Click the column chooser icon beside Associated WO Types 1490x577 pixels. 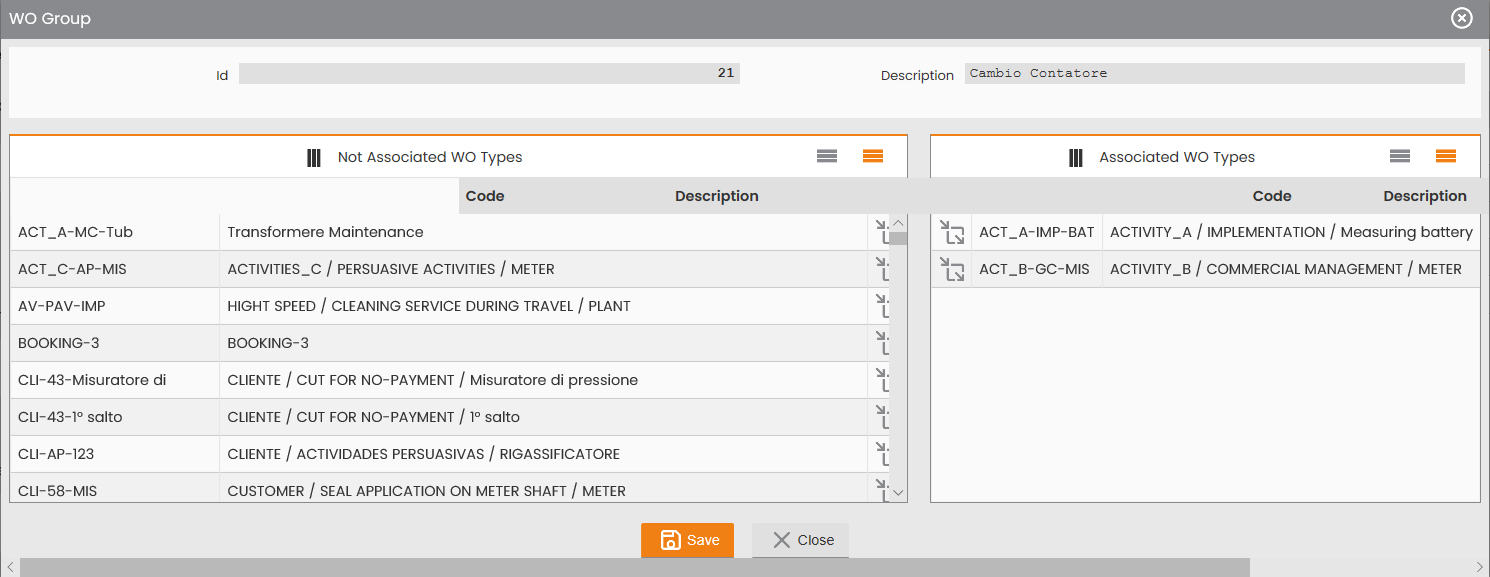tap(1076, 157)
